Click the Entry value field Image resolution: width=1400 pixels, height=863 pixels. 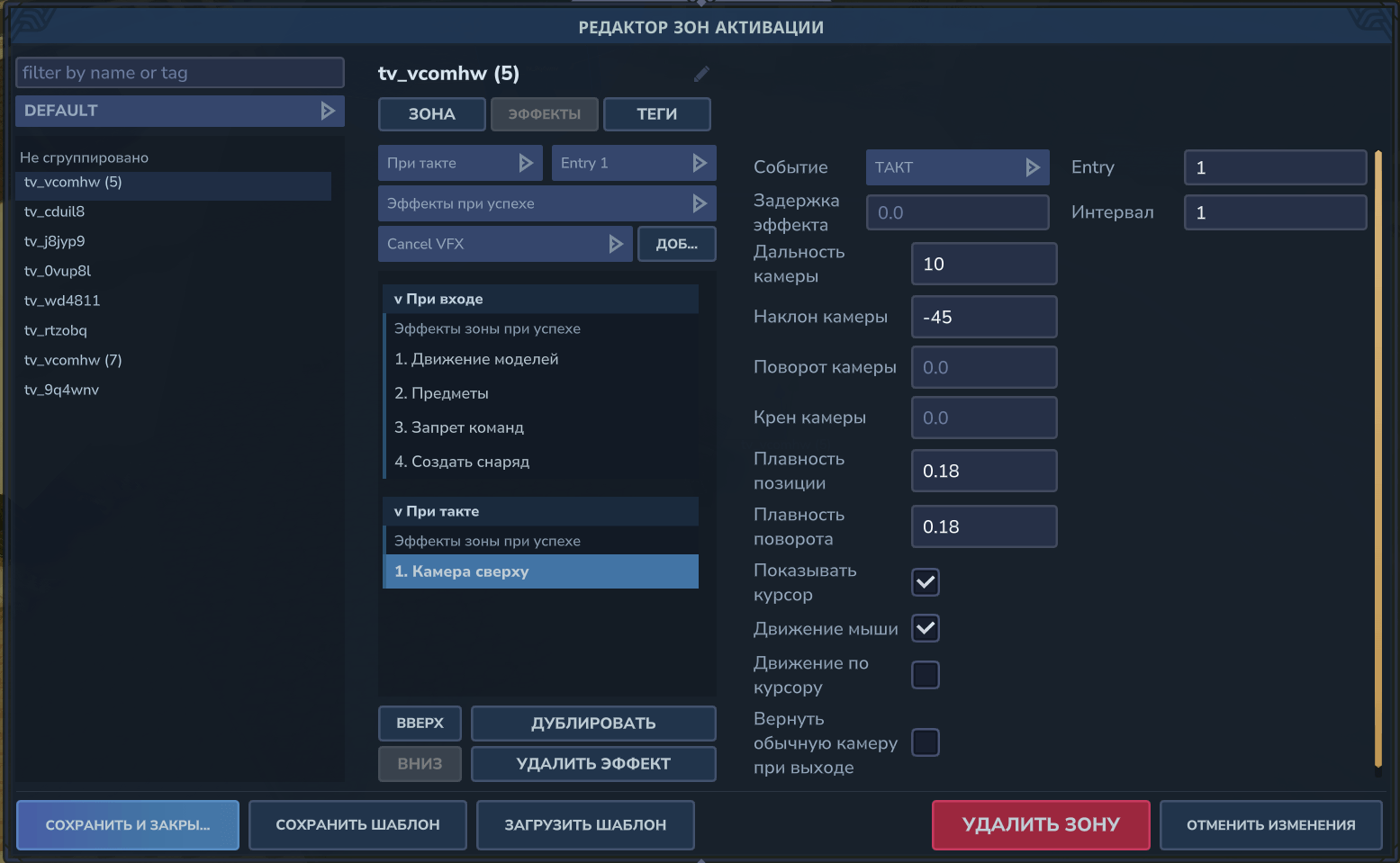click(1276, 167)
